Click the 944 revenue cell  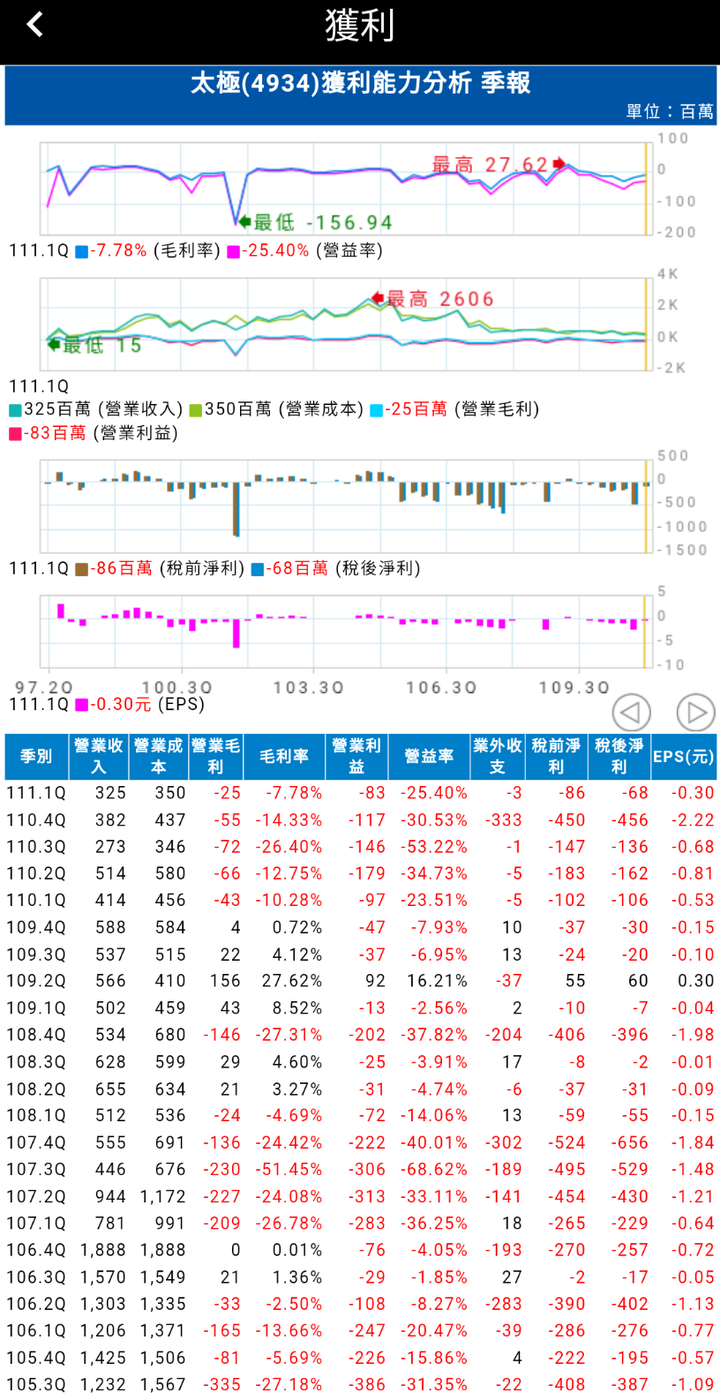click(110, 1197)
